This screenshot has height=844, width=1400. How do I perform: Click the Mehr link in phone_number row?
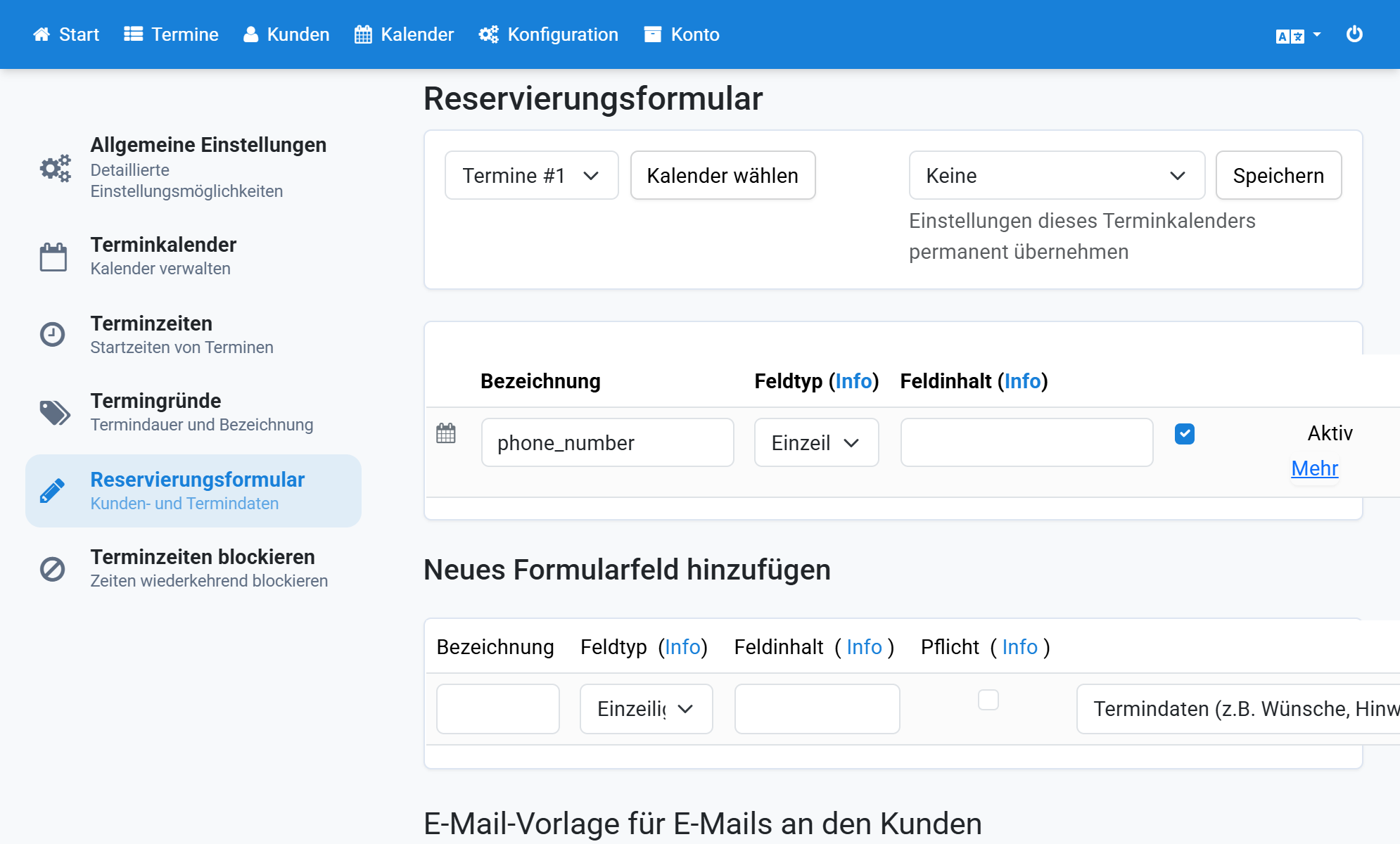1315,468
